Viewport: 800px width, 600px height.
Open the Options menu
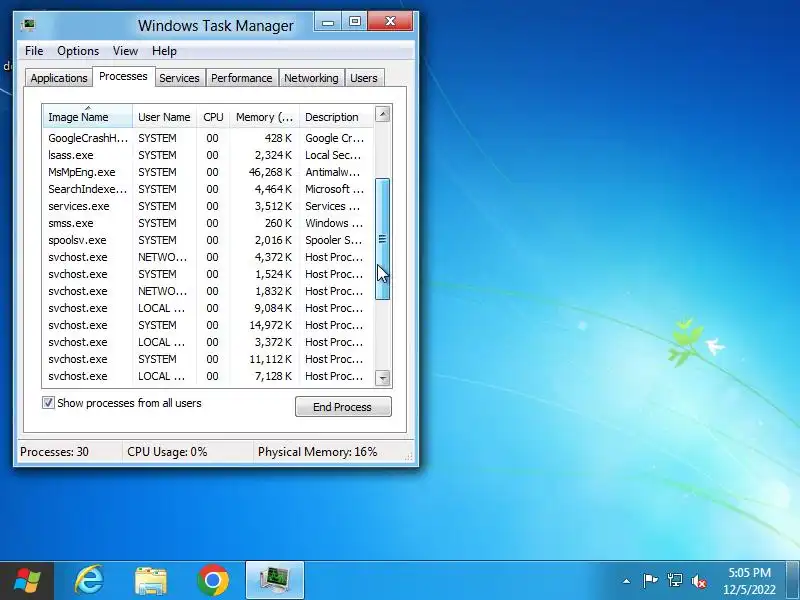click(78, 51)
